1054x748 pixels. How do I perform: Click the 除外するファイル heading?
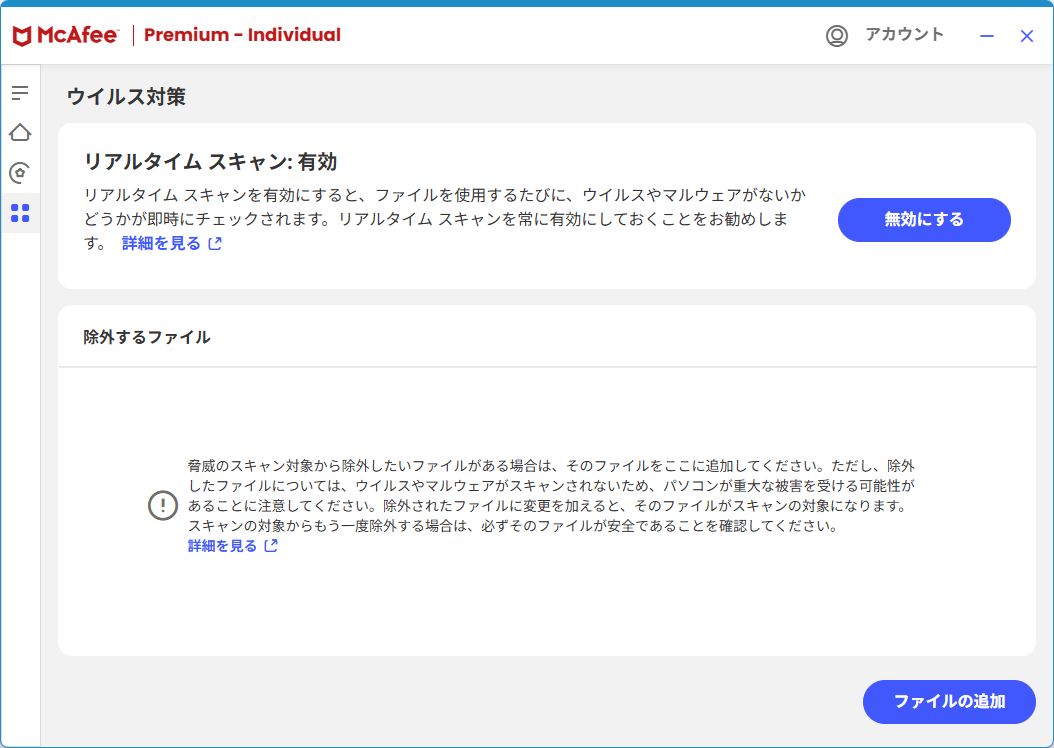pyautogui.click(x=147, y=337)
